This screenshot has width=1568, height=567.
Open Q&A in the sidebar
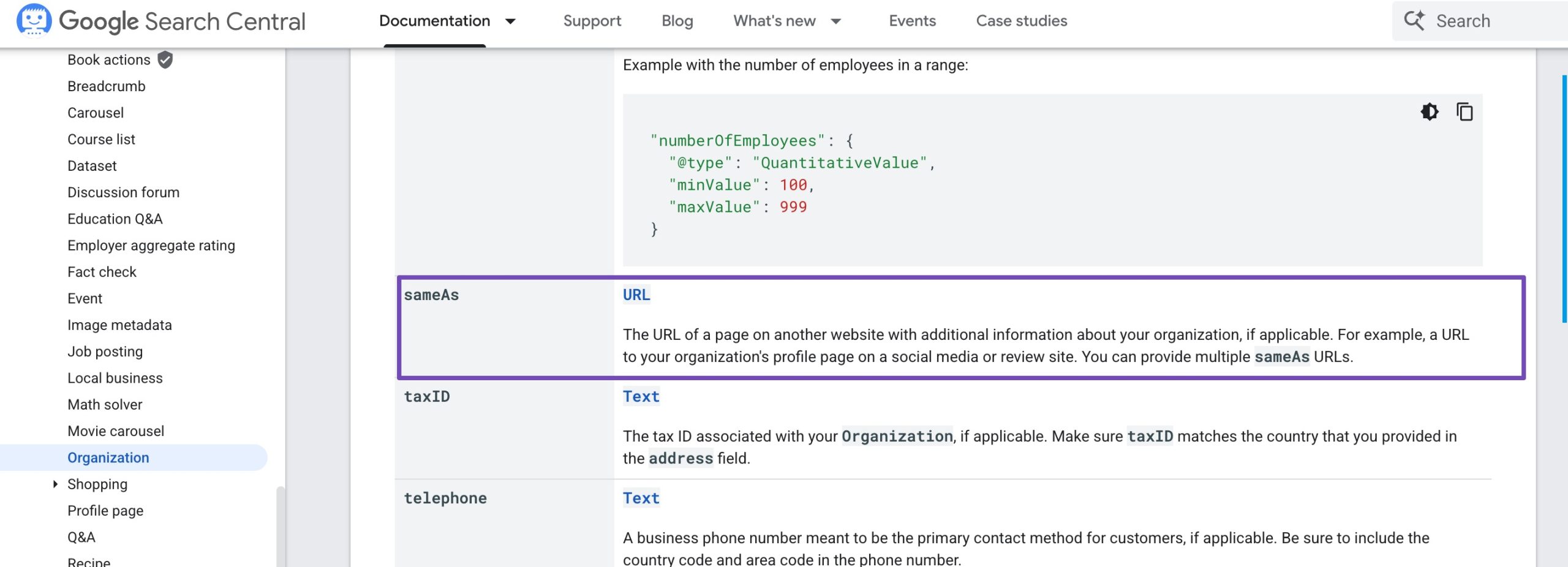81,538
